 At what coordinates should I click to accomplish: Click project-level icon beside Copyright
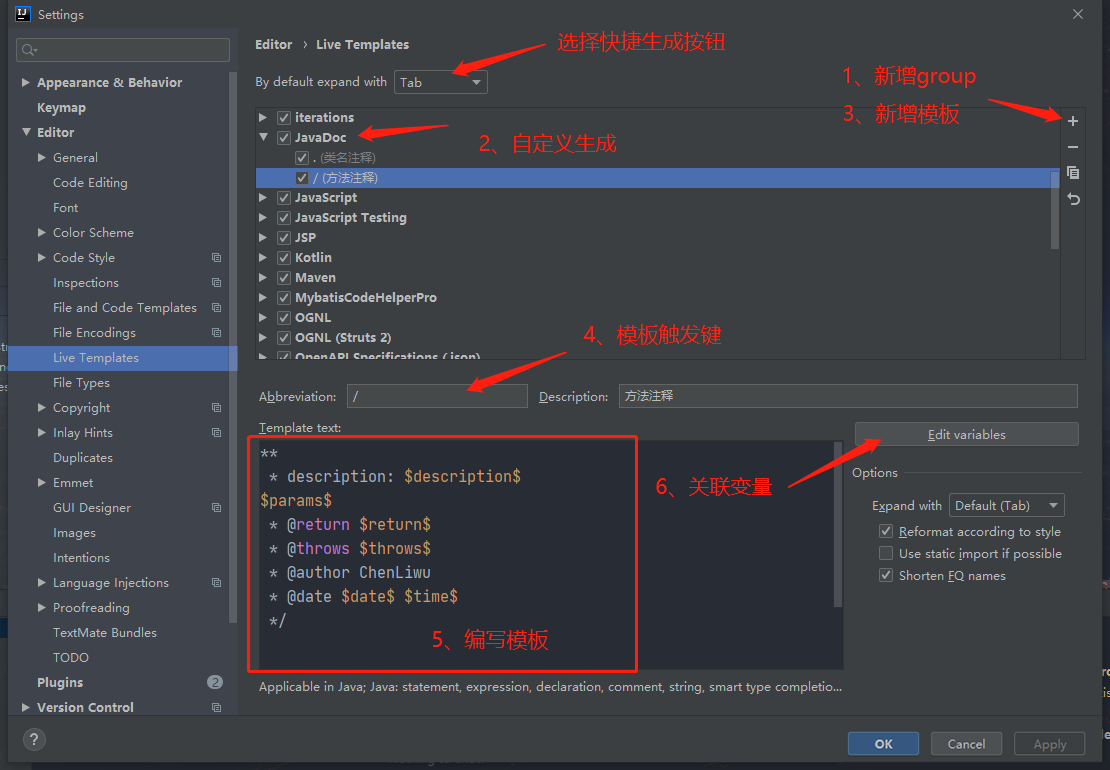[216, 408]
